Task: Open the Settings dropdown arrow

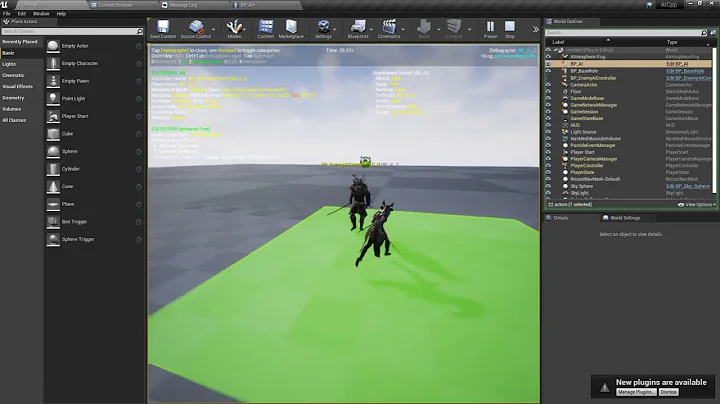Action: pyautogui.click(x=334, y=29)
